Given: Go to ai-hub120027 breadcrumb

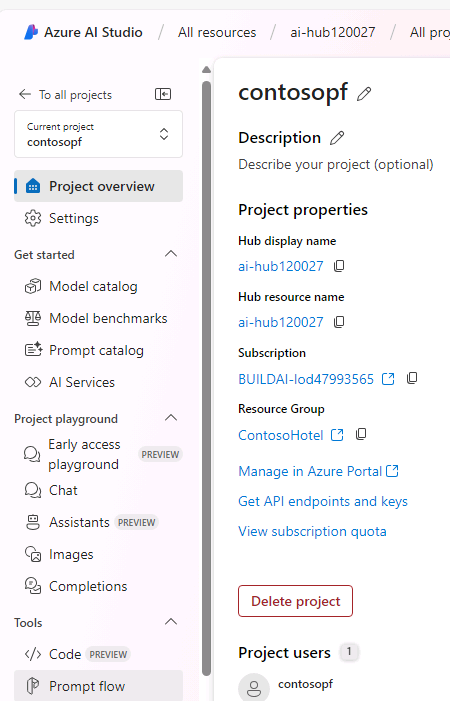Looking at the screenshot, I should [332, 32].
